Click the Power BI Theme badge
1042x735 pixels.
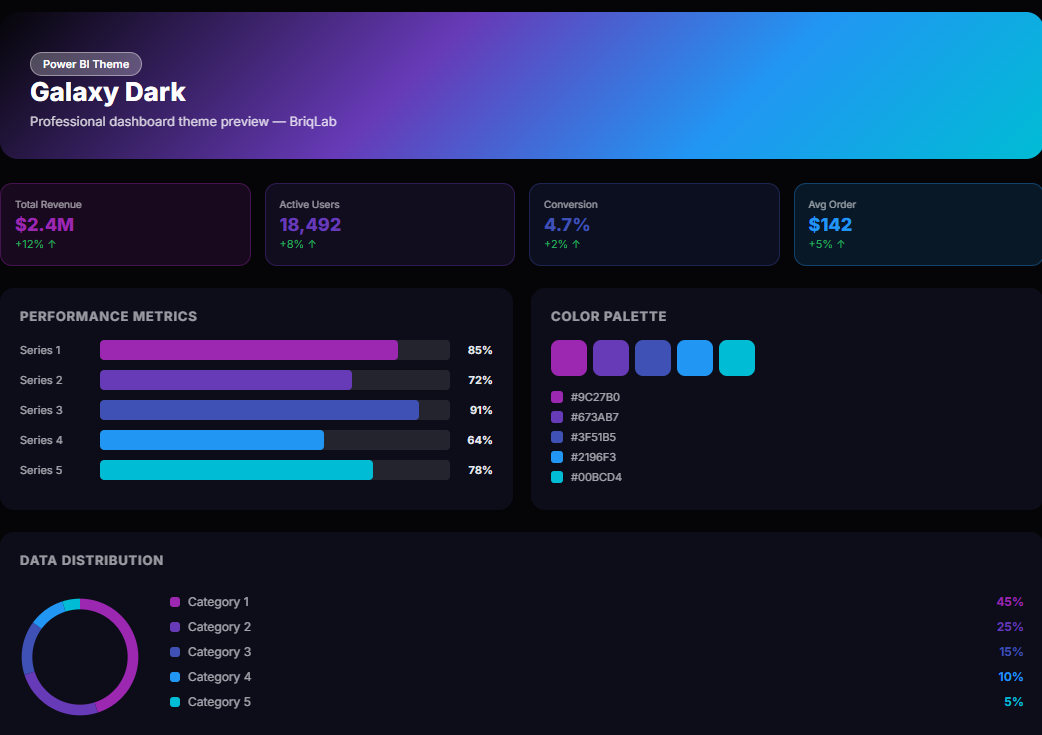(x=86, y=64)
